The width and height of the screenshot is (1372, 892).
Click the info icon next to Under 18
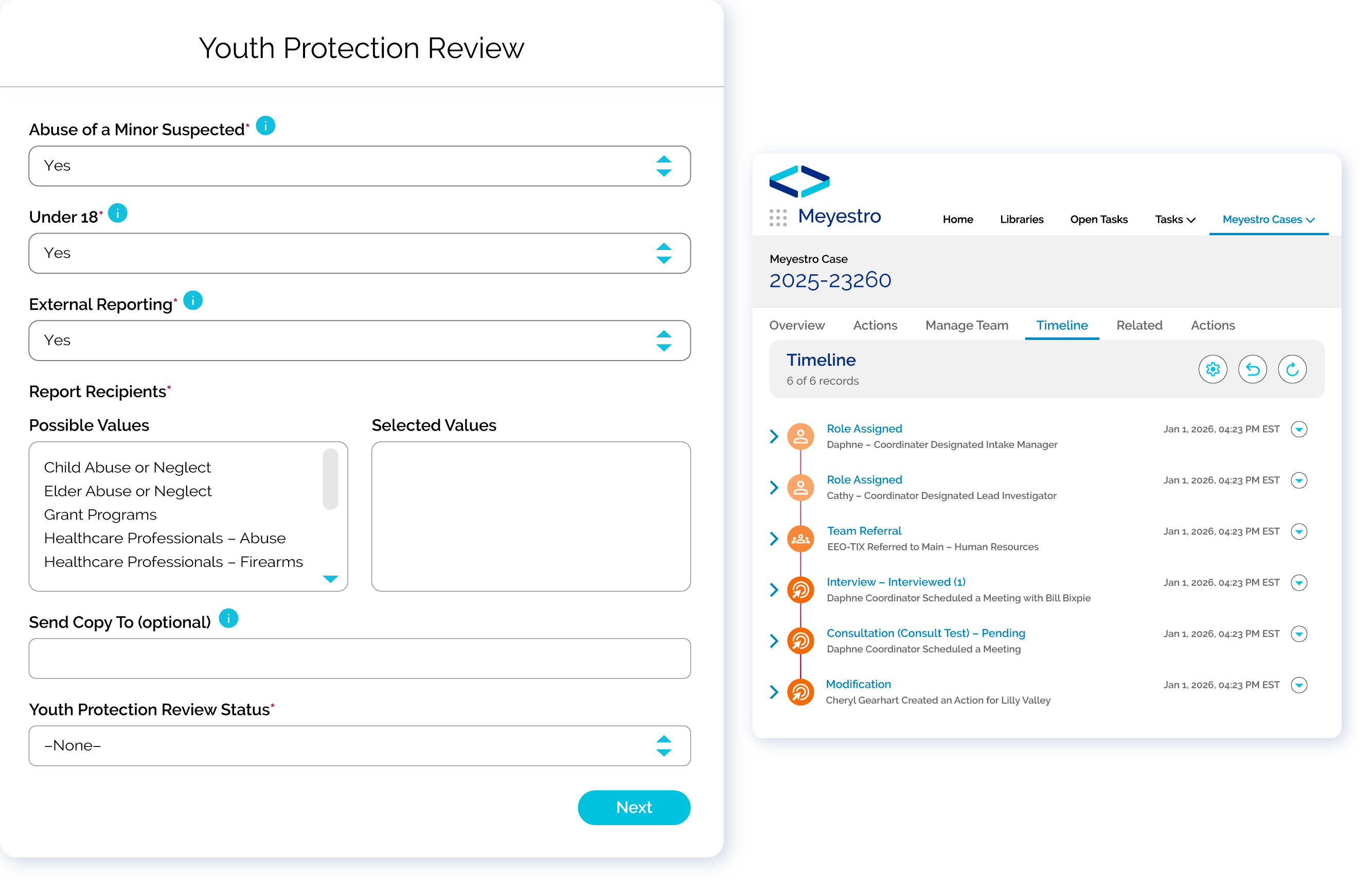click(118, 213)
